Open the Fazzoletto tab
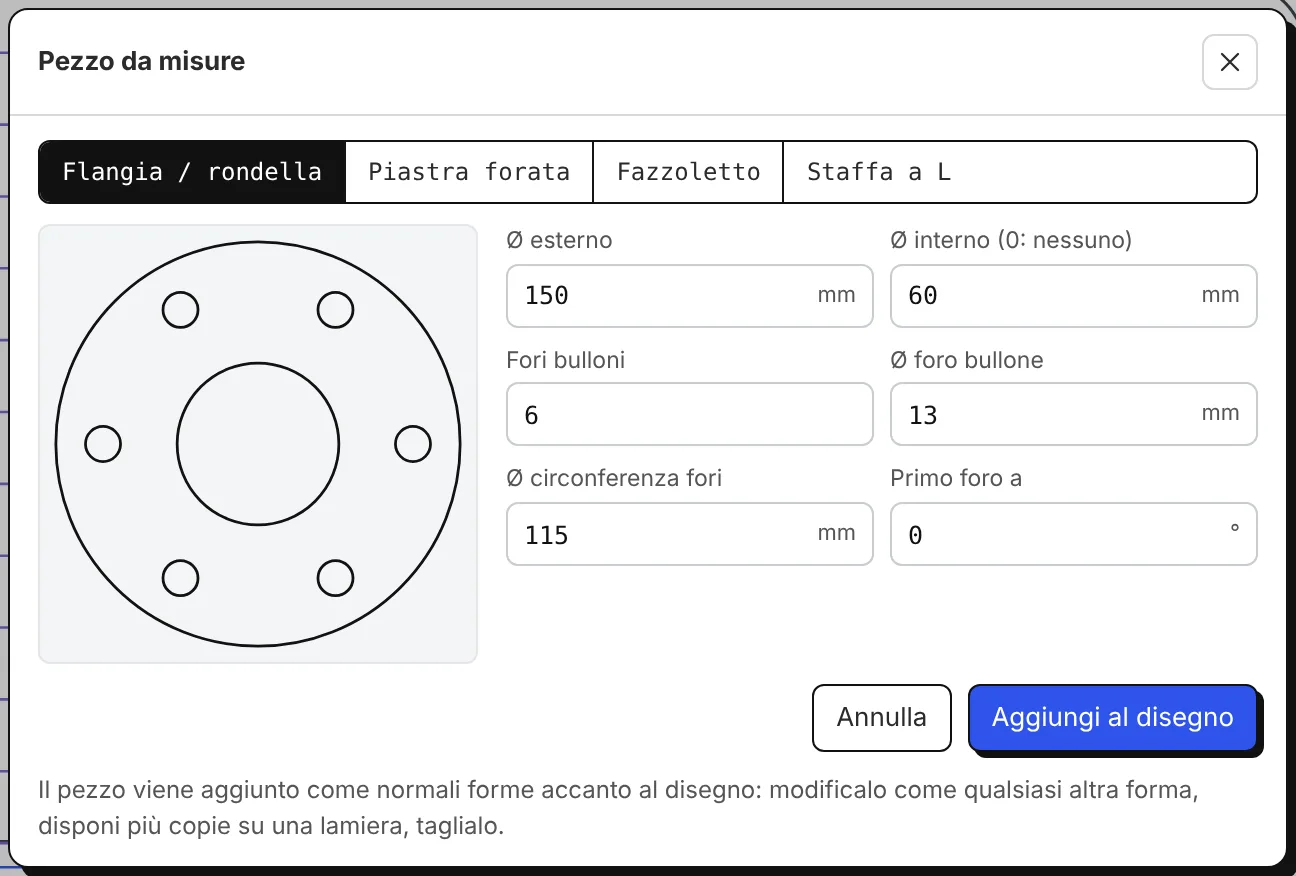Screen dimensions: 1296x876 688,172
